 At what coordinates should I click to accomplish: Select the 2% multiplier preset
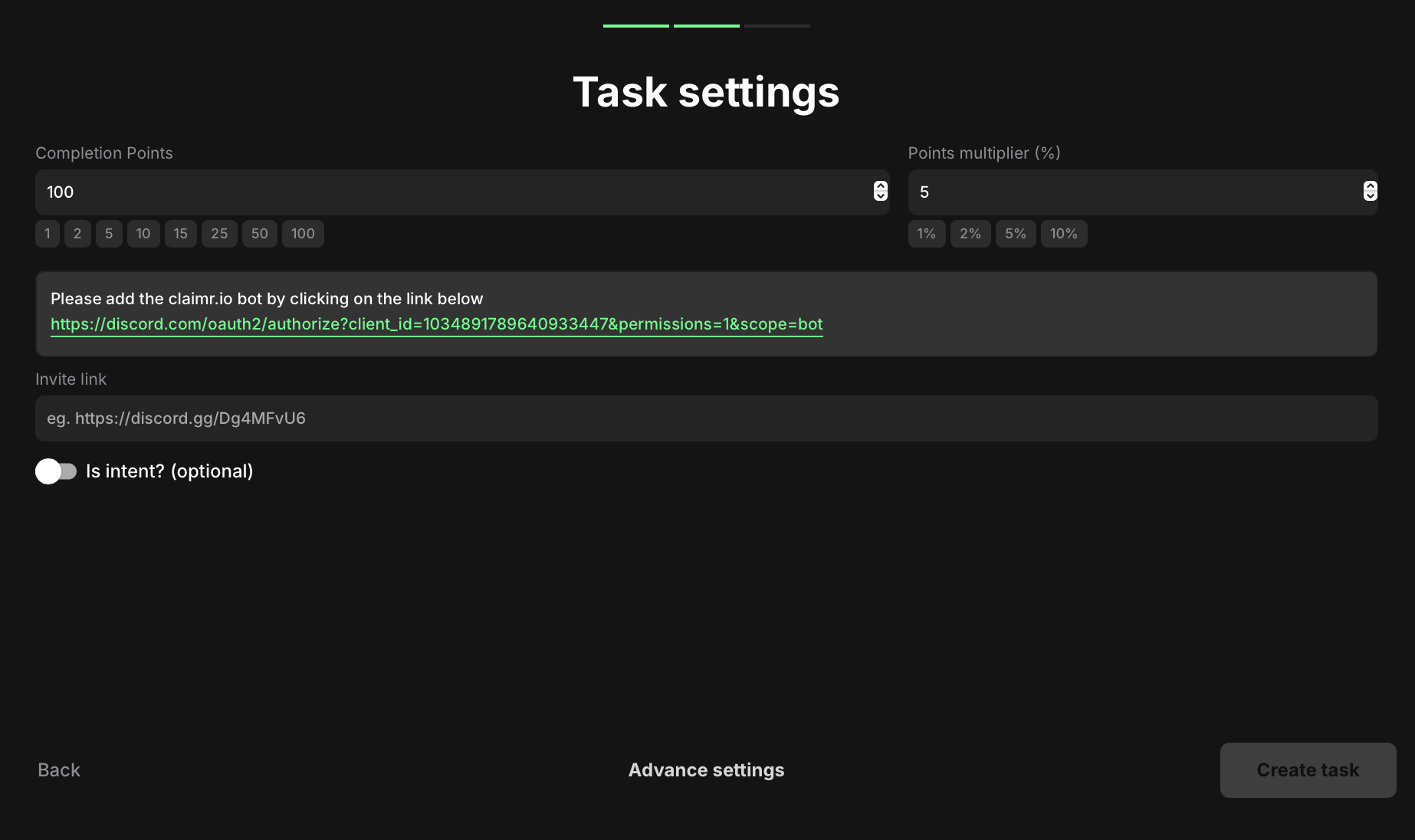click(970, 234)
